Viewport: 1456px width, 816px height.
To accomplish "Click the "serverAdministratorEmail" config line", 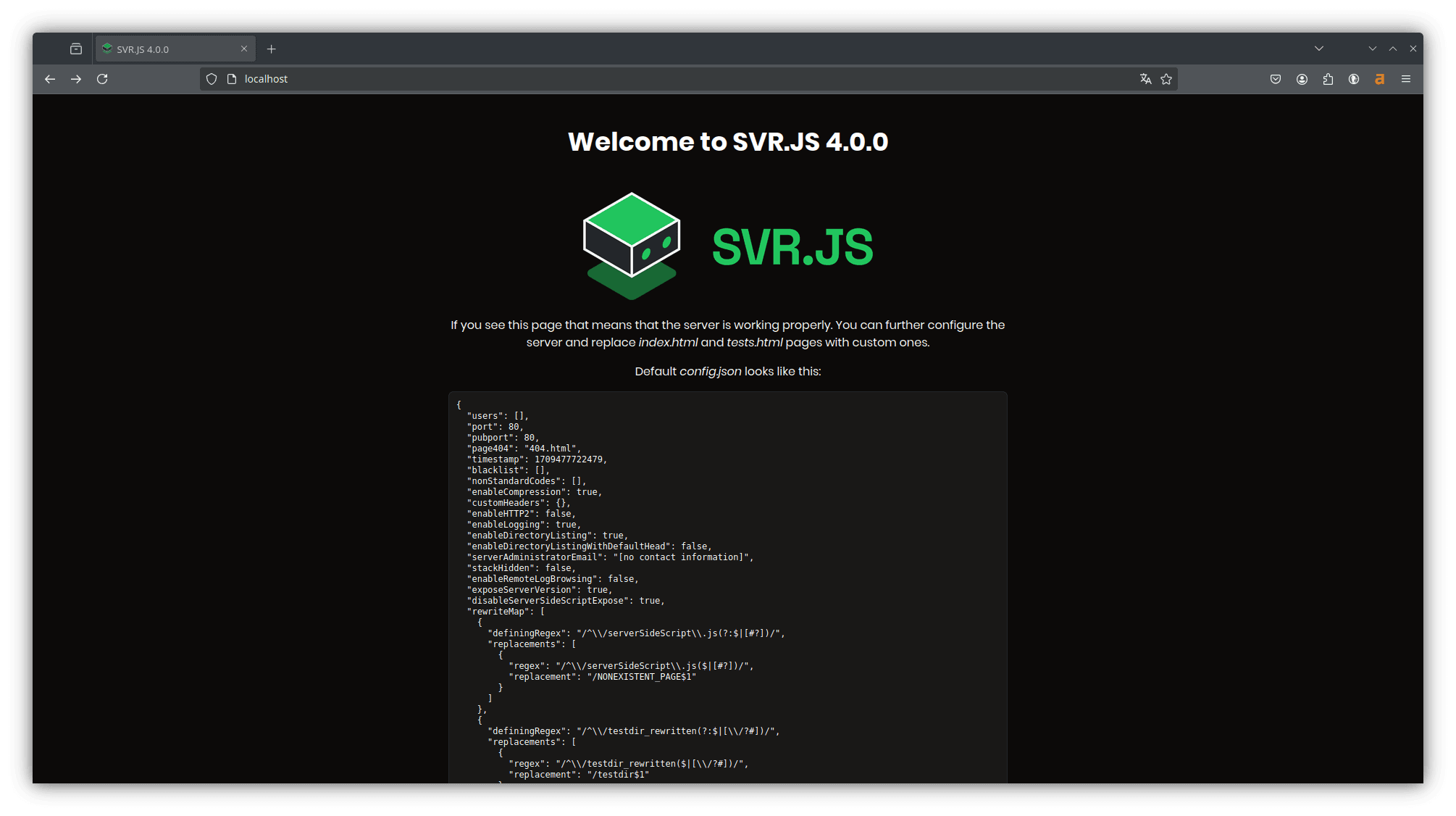I will (610, 557).
